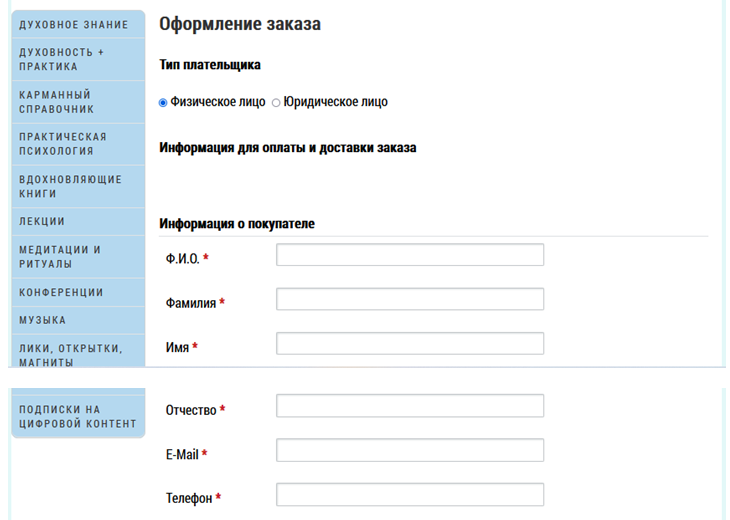Image resolution: width=730 pixels, height=520 pixels.
Task: Click the Фамилия input field
Action: coord(409,299)
